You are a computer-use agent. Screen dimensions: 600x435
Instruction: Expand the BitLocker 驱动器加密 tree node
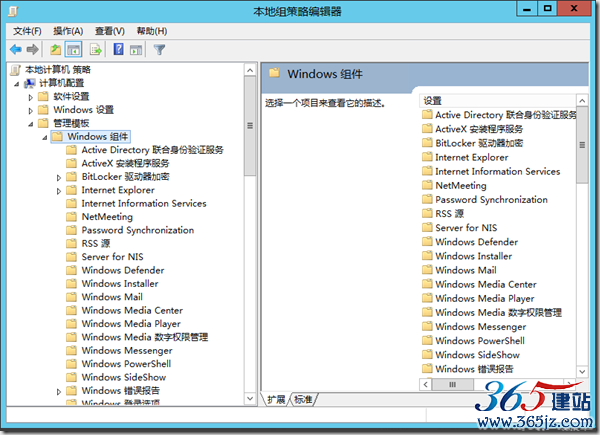tap(59, 177)
